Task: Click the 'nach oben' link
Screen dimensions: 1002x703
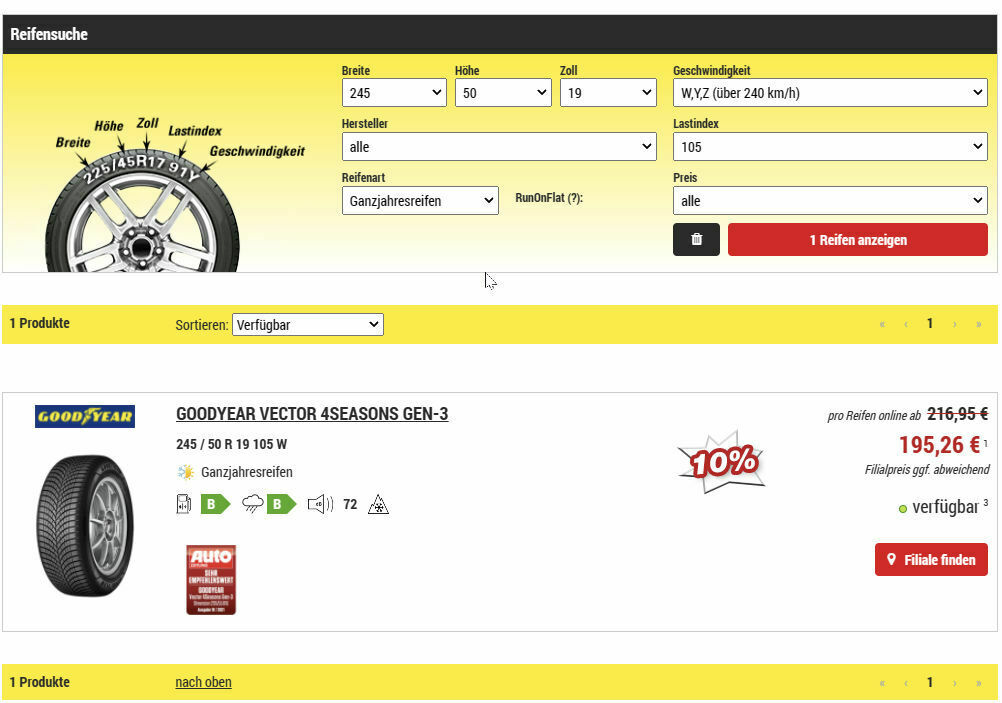Action: click(x=203, y=682)
